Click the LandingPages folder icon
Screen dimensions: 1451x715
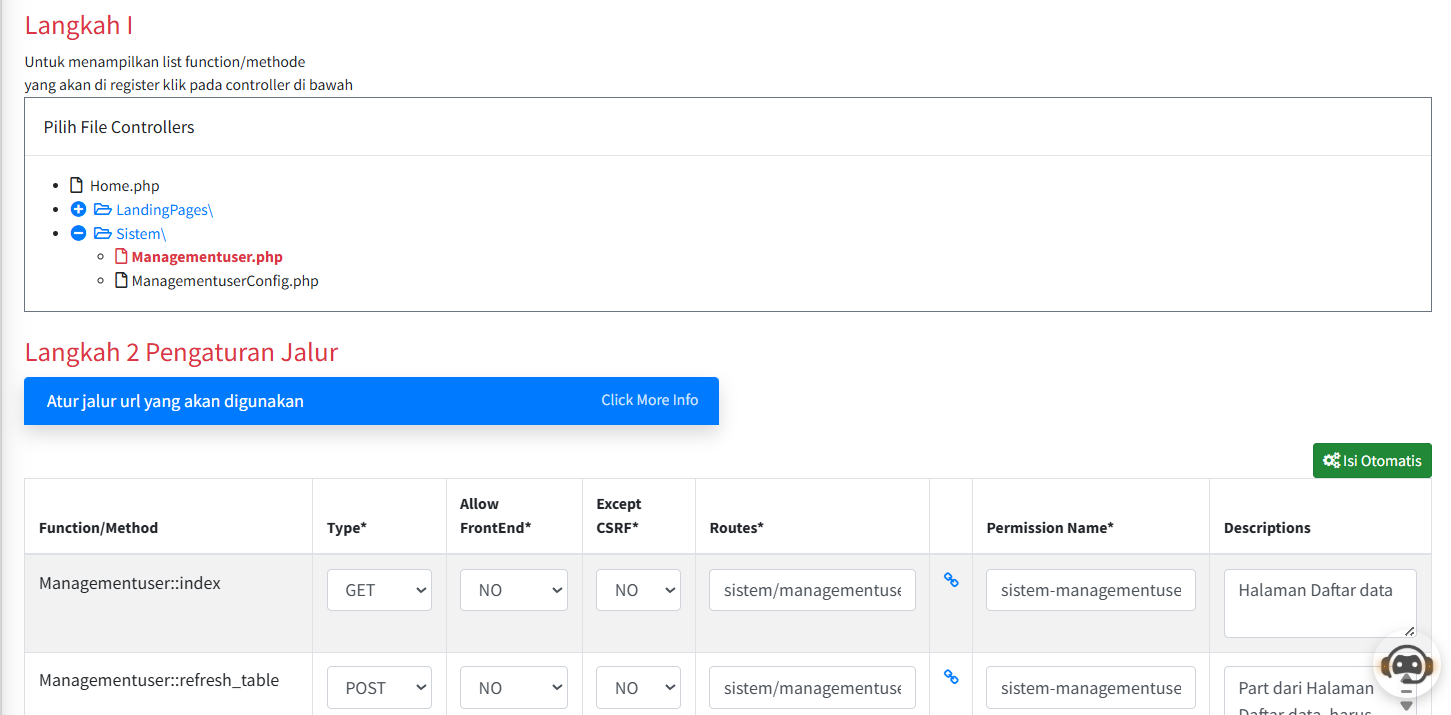point(102,210)
